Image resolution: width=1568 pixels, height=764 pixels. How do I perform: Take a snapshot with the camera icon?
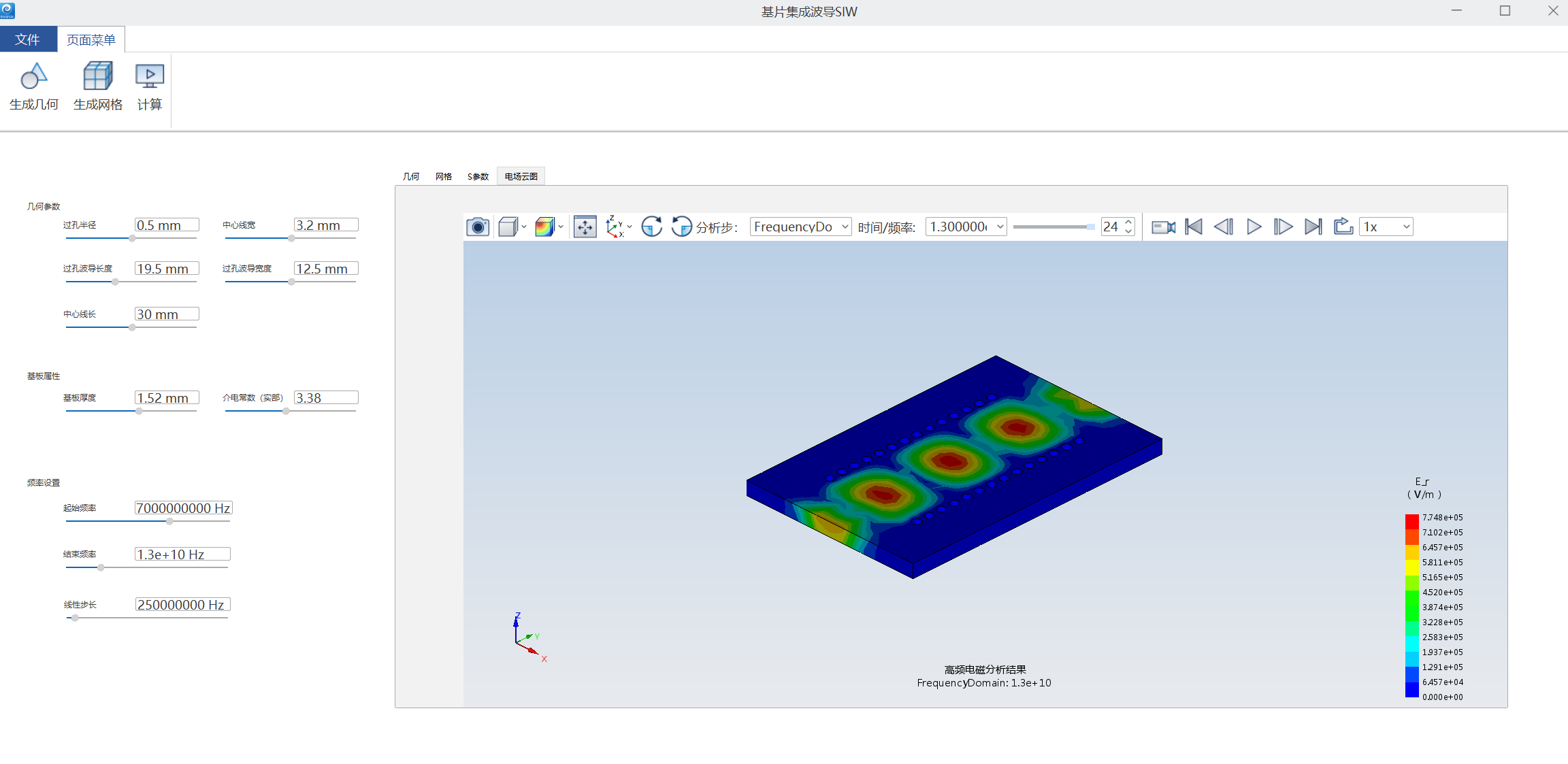[478, 227]
